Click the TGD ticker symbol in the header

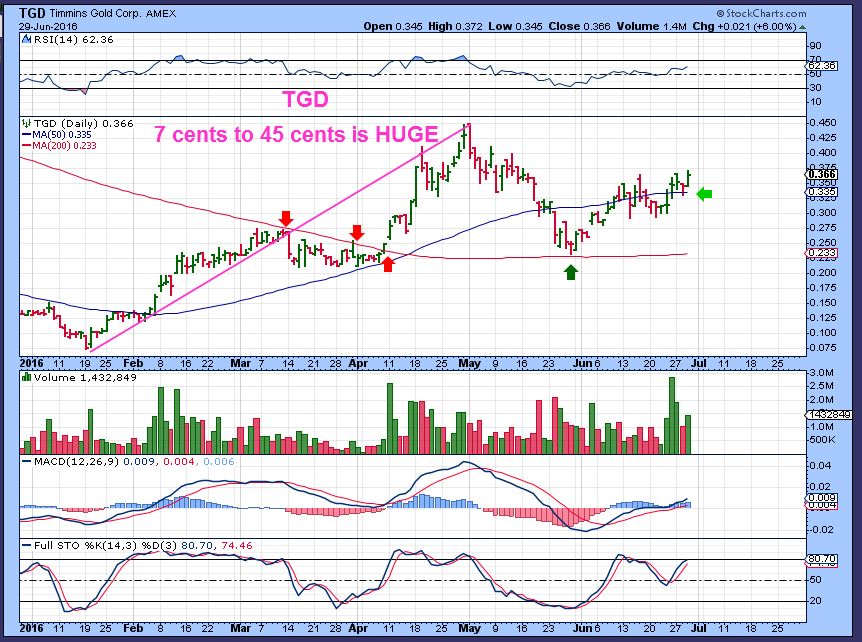point(32,13)
